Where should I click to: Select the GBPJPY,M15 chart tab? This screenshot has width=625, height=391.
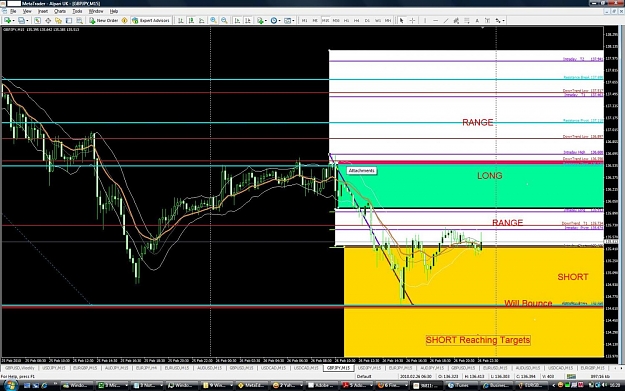[338, 368]
